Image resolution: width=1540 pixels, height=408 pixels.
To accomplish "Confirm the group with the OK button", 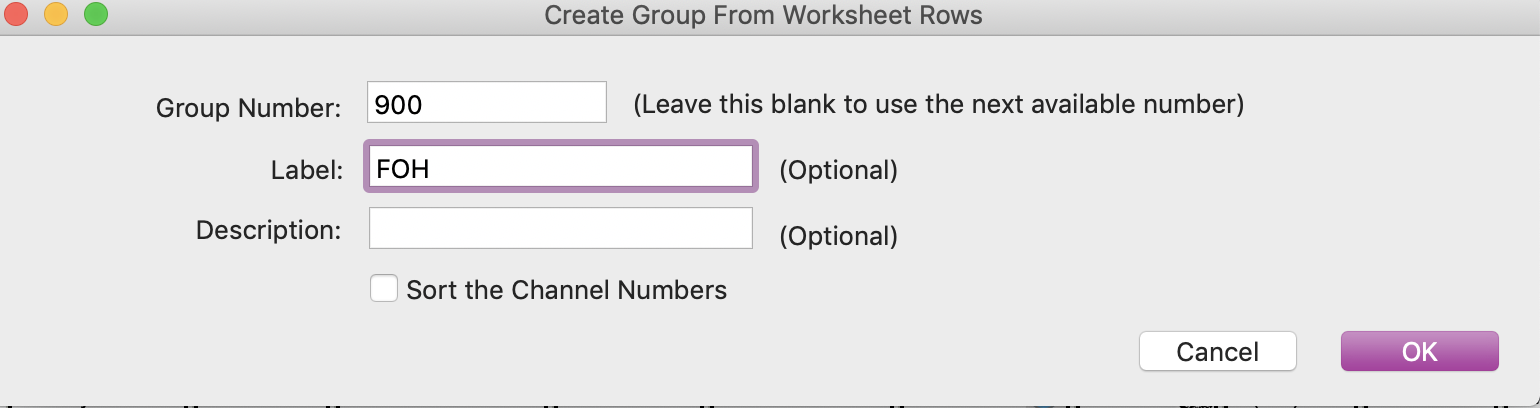I will tap(1419, 351).
